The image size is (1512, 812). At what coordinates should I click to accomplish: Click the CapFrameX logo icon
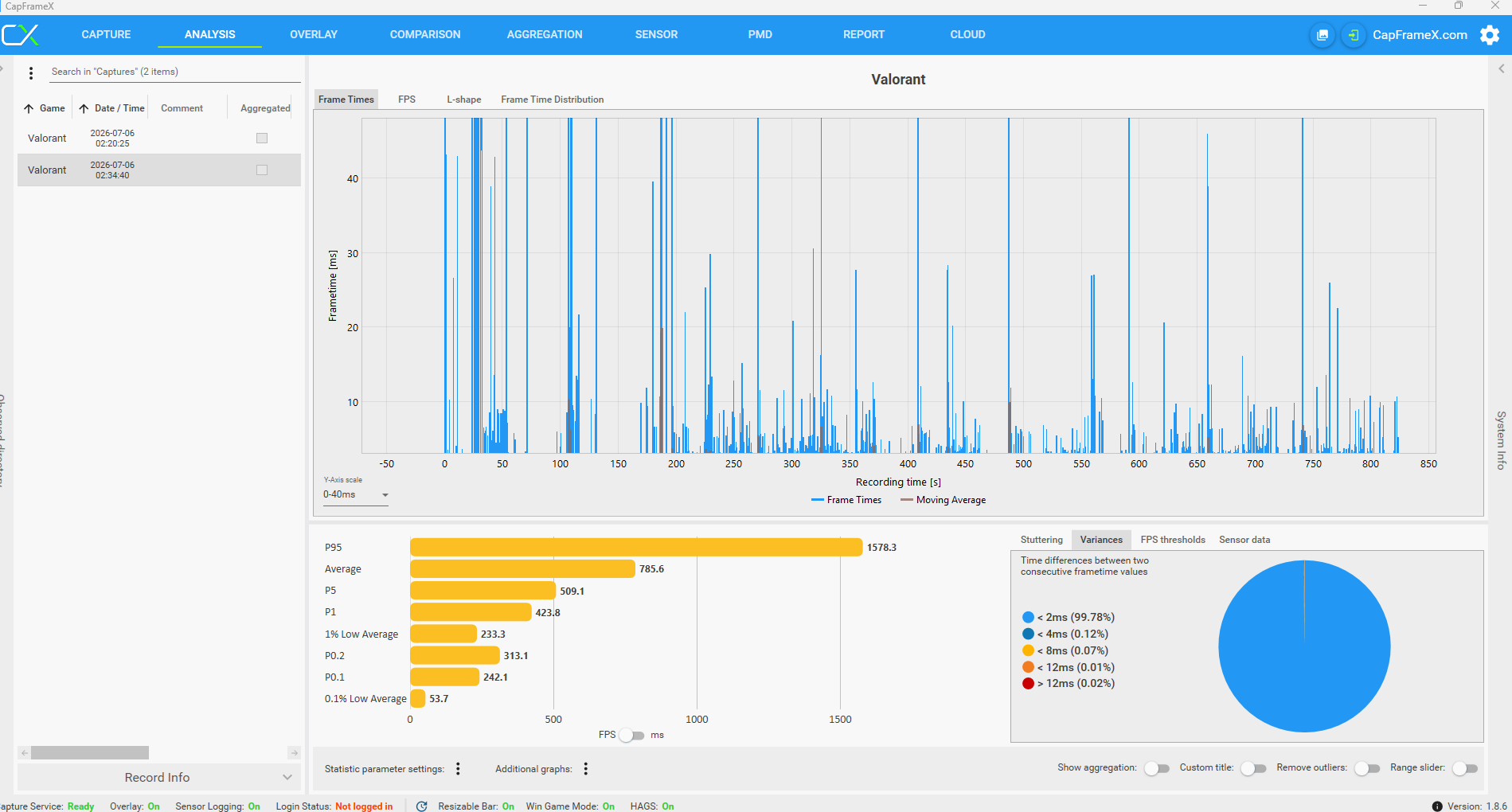20,35
